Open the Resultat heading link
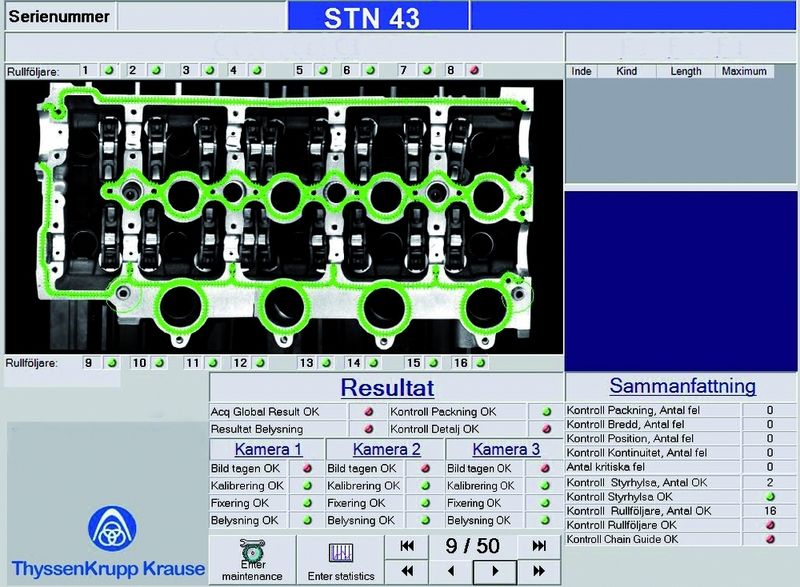This screenshot has width=800, height=587. pyautogui.click(x=387, y=388)
